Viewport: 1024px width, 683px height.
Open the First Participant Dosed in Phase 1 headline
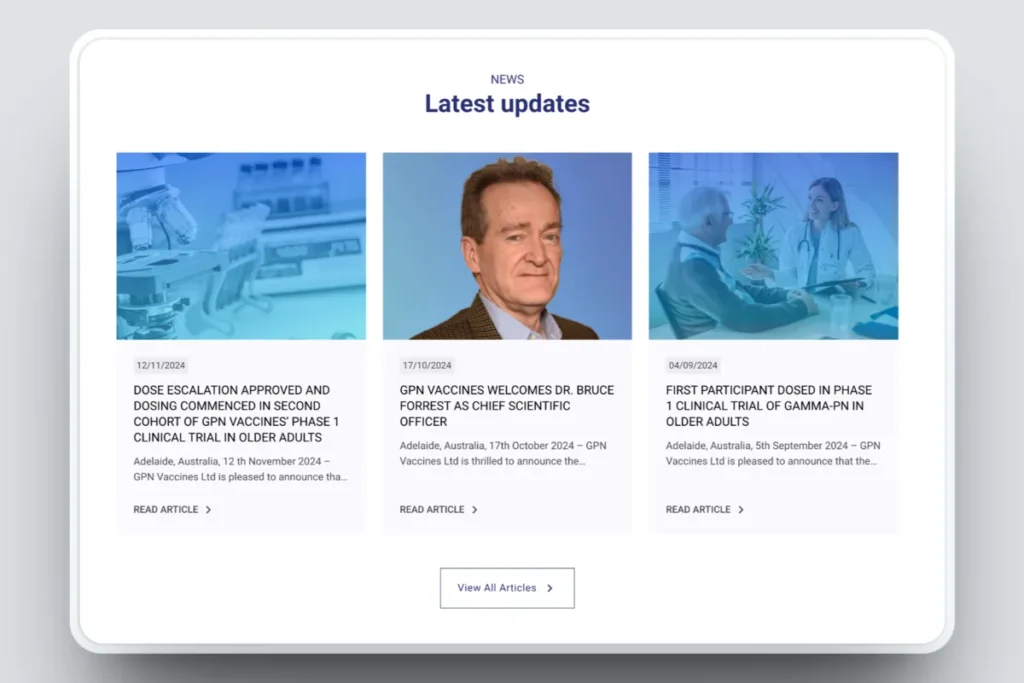coord(769,406)
